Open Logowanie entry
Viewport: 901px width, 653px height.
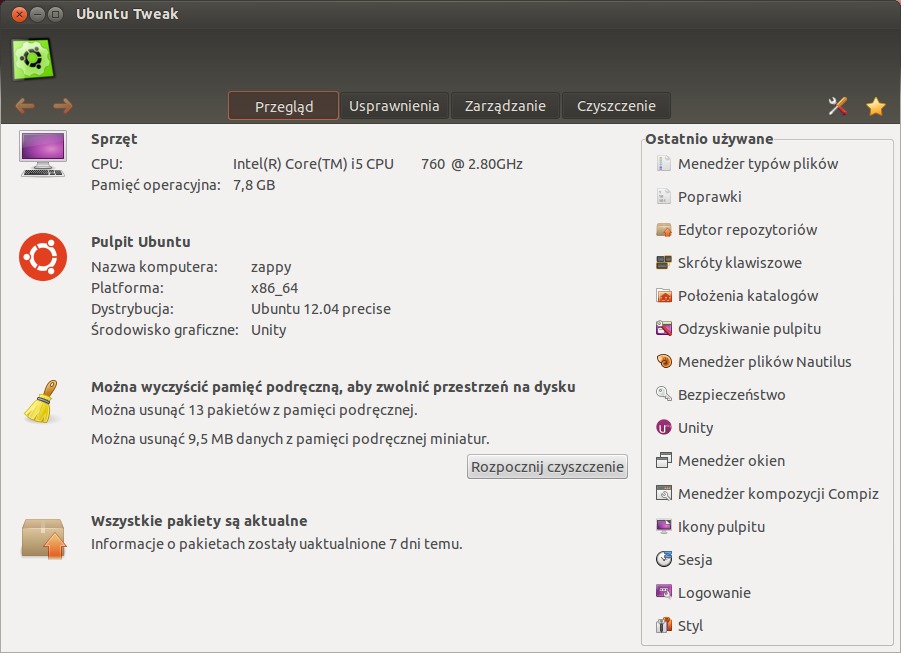pyautogui.click(x=714, y=592)
